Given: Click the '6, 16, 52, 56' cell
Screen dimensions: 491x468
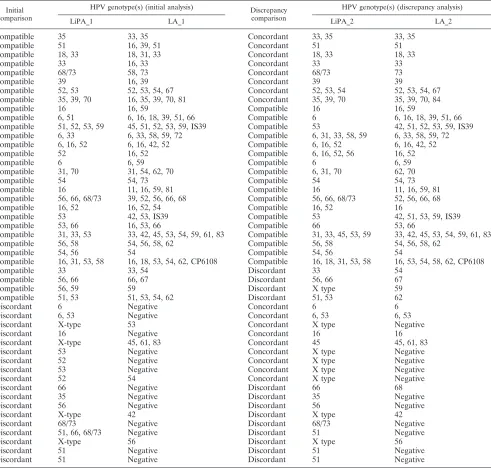Looking at the screenshot, I should click(x=333, y=154).
